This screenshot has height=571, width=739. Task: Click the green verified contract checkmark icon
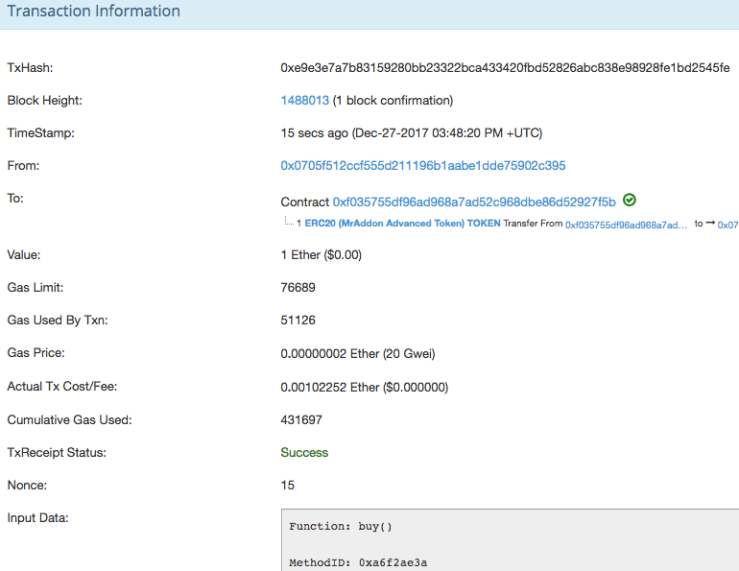[x=630, y=200]
